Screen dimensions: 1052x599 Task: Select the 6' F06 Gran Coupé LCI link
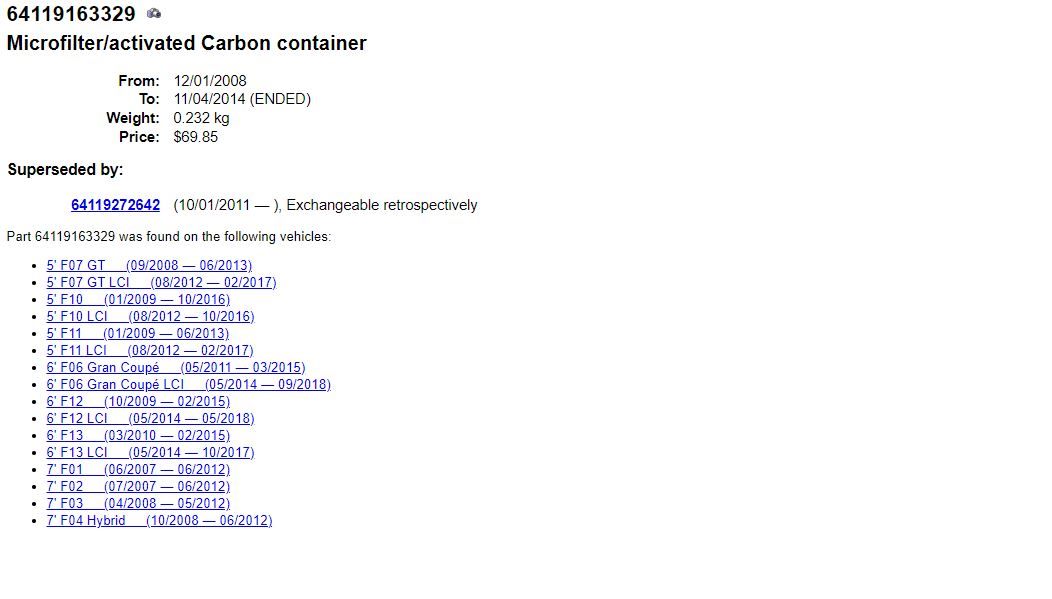click(x=188, y=385)
